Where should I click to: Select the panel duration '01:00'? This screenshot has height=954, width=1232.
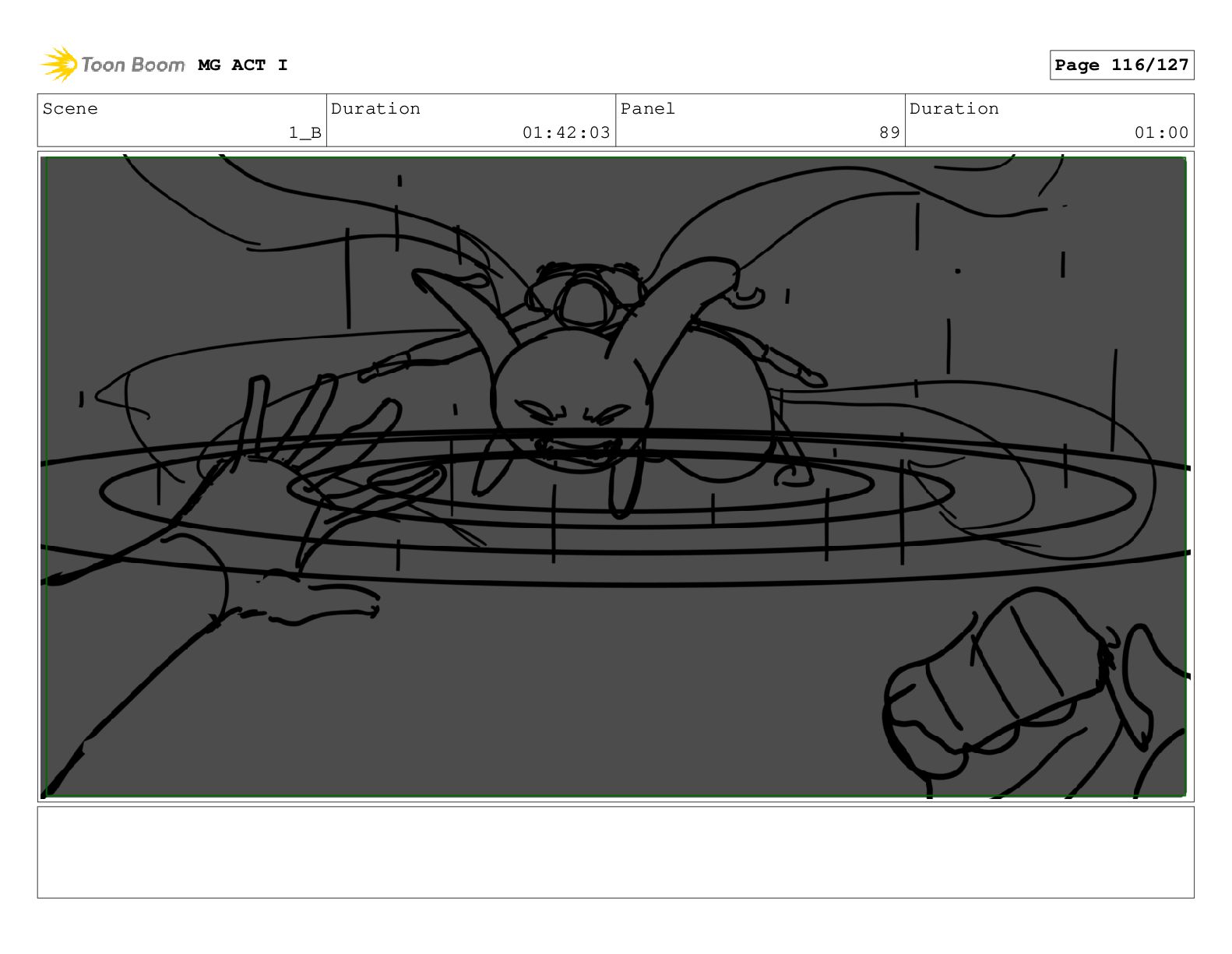coord(1161,133)
